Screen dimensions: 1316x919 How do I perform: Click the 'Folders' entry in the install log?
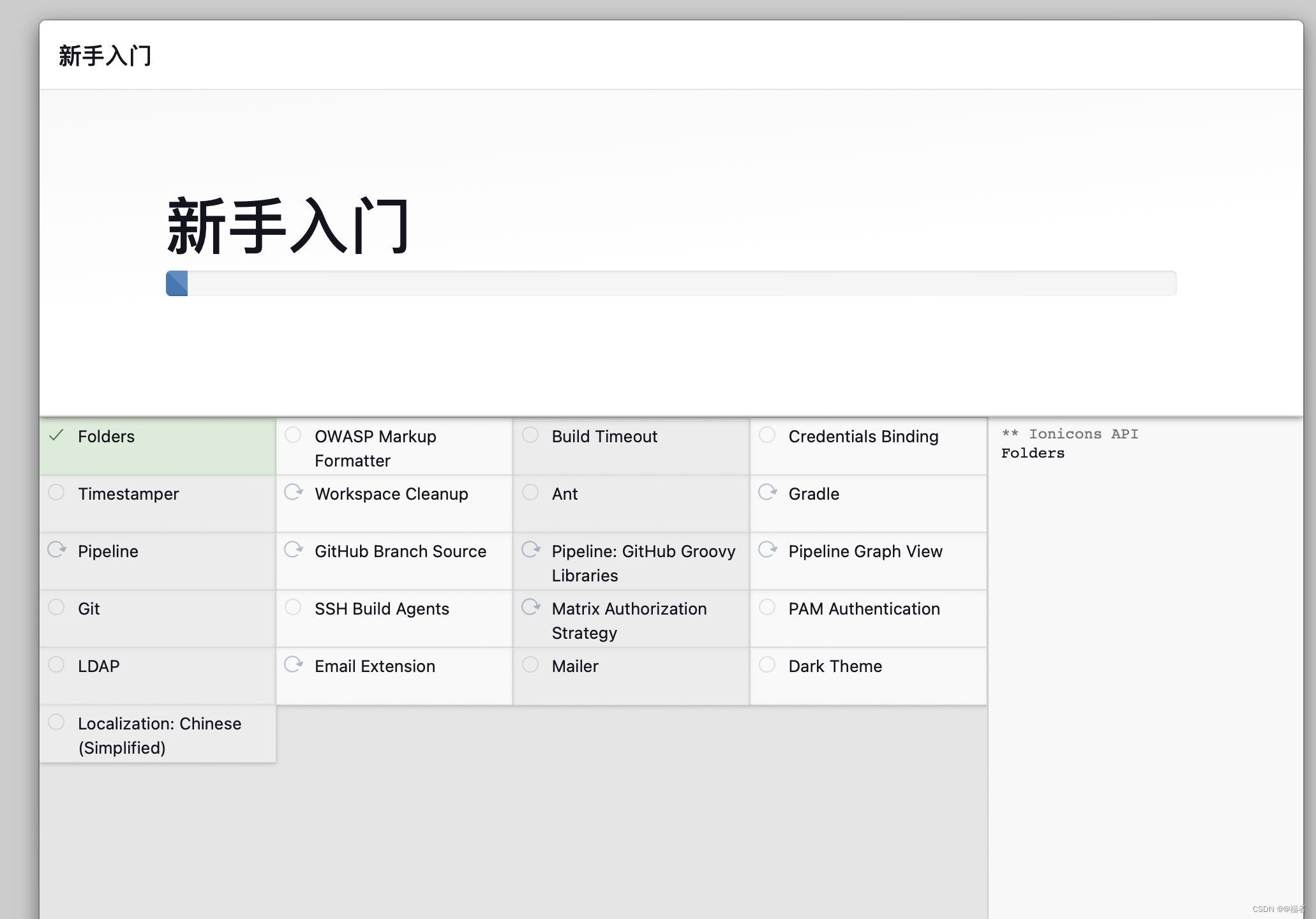coord(1033,453)
